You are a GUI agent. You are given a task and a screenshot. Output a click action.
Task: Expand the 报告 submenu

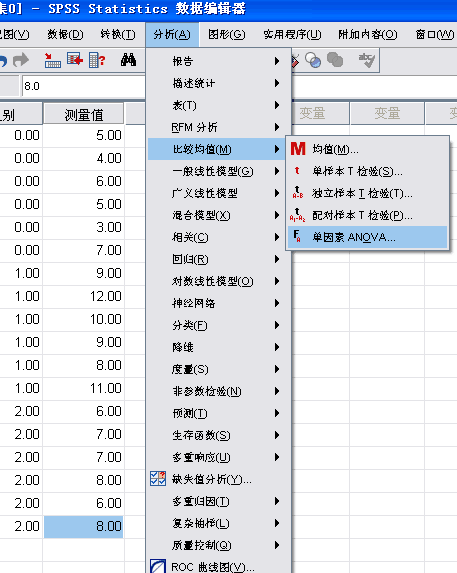[x=218, y=61]
